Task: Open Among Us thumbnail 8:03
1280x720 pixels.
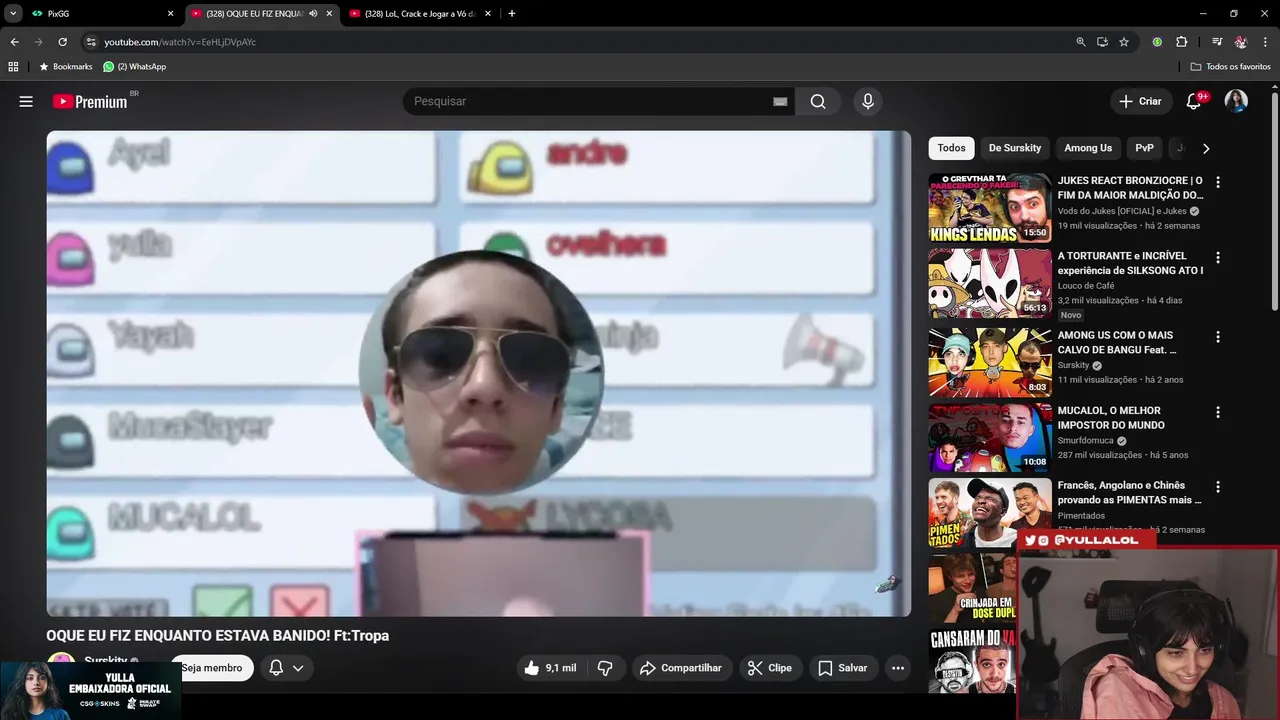Action: click(x=990, y=362)
